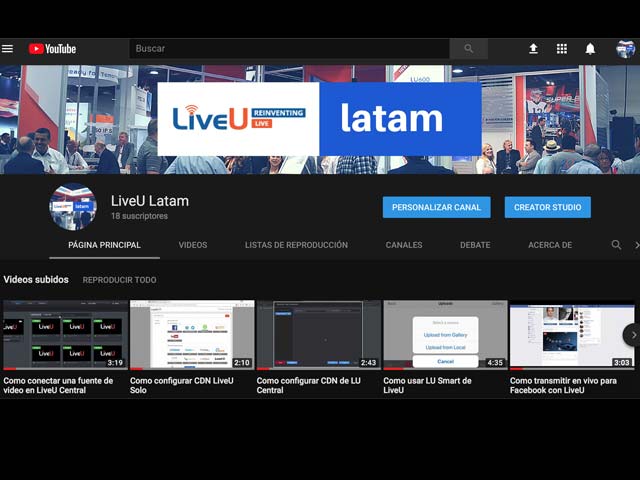Open the YouTube apps grid

(x=562, y=49)
